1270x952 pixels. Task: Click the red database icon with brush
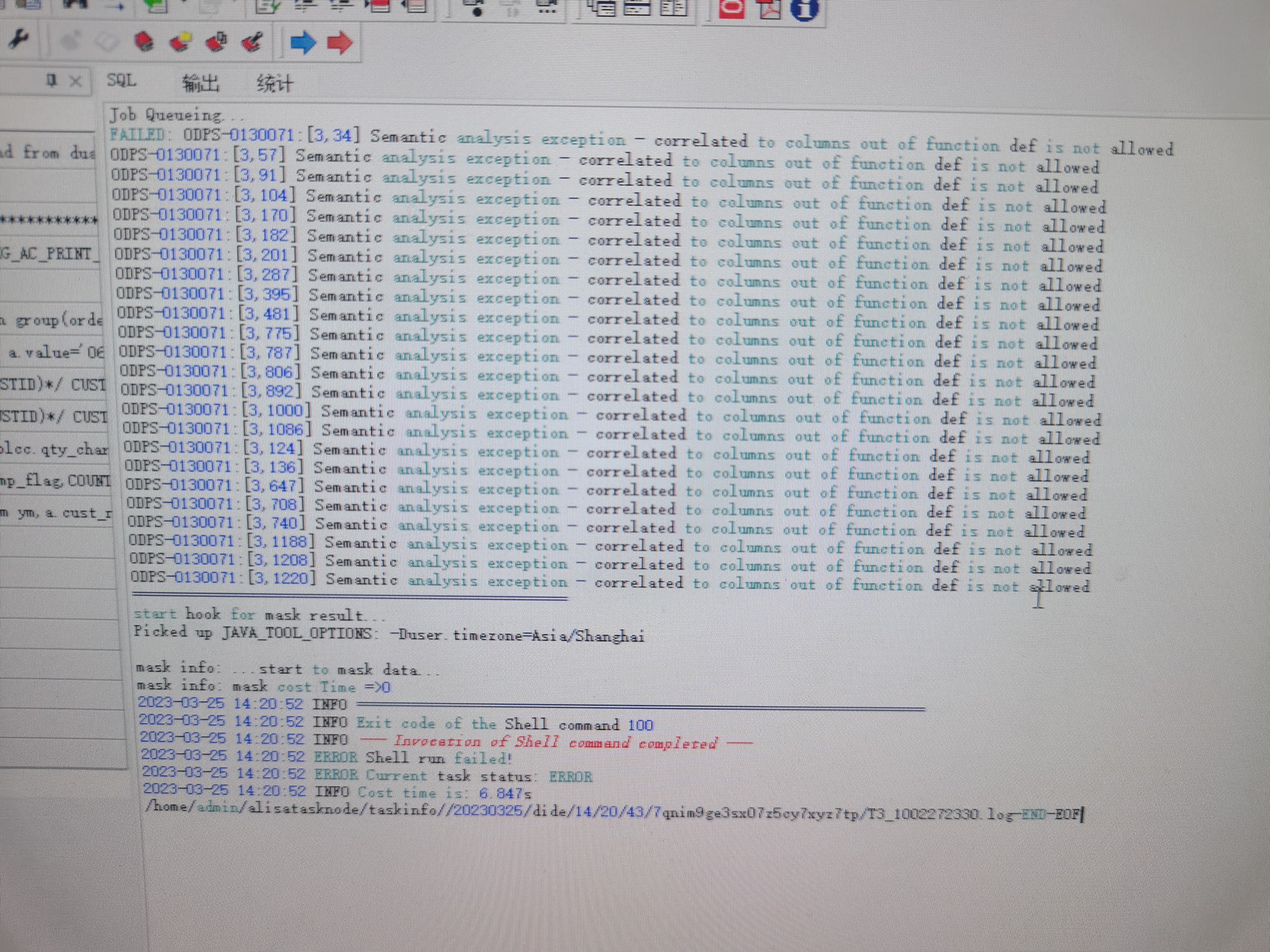click(252, 42)
